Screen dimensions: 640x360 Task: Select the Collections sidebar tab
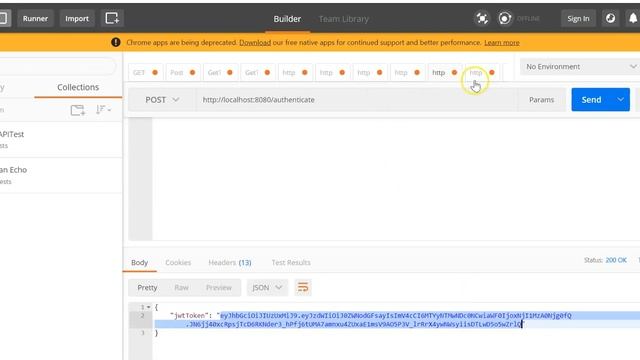[78, 87]
